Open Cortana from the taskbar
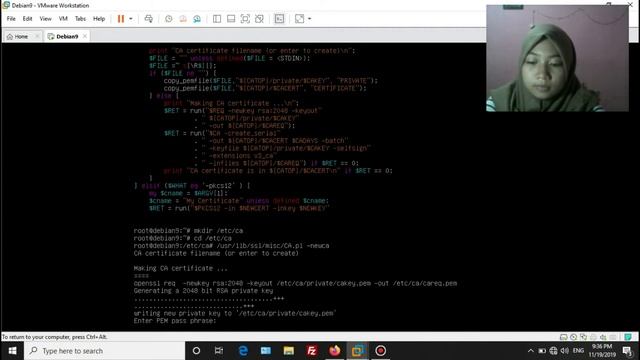The width and height of the screenshot is (640, 360). [196, 351]
